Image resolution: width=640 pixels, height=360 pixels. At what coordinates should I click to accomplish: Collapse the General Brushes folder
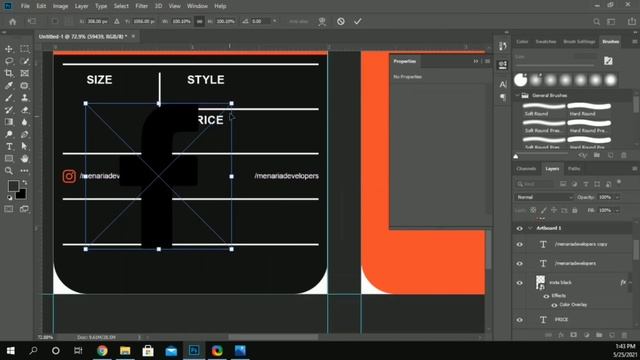[517, 96]
